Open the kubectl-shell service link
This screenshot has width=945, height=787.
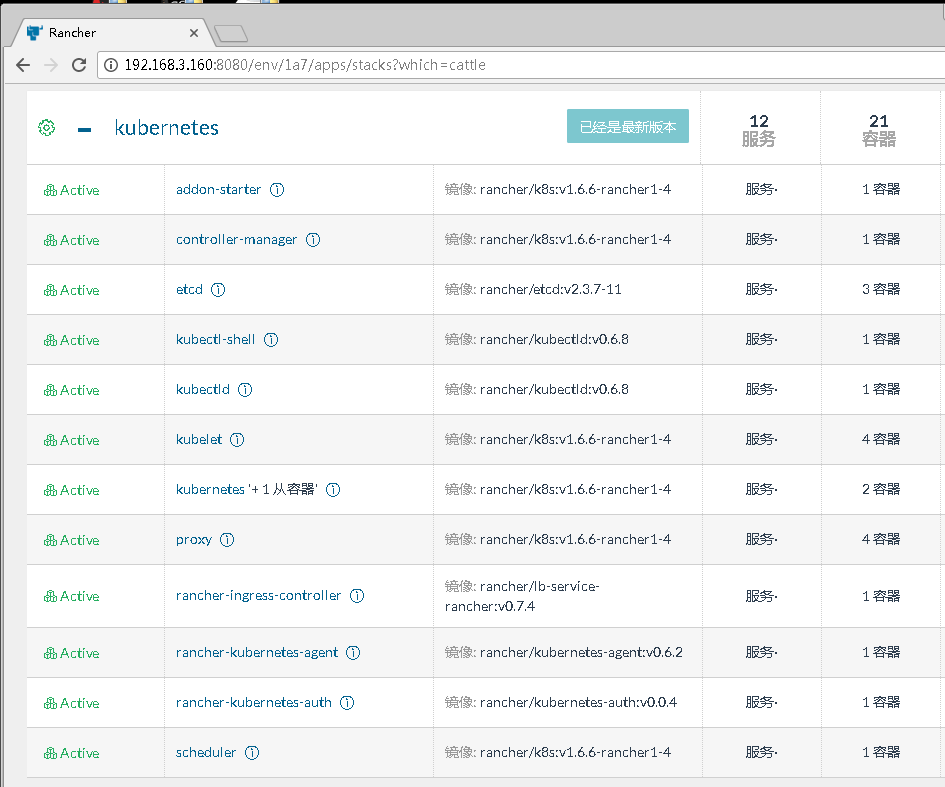click(215, 339)
